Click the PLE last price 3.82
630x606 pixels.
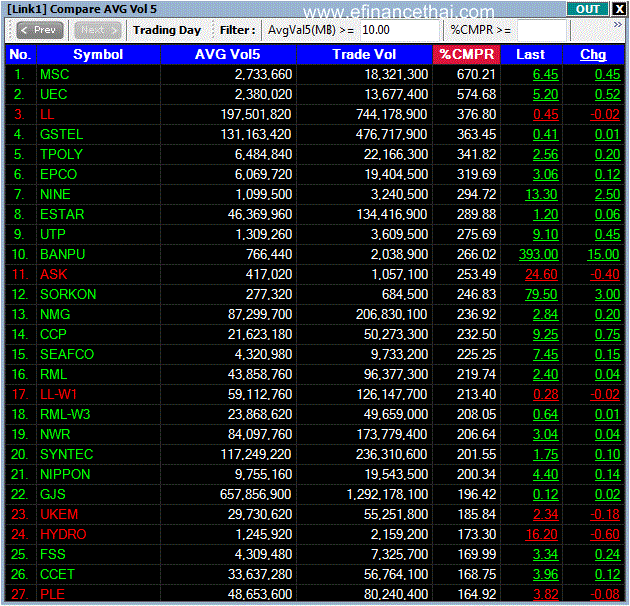546,594
